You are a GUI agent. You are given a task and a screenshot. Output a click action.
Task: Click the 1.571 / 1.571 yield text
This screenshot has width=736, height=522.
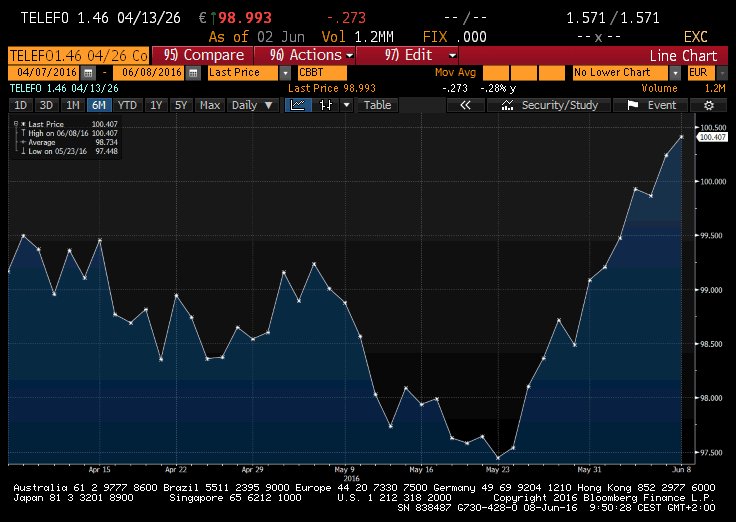coord(613,18)
